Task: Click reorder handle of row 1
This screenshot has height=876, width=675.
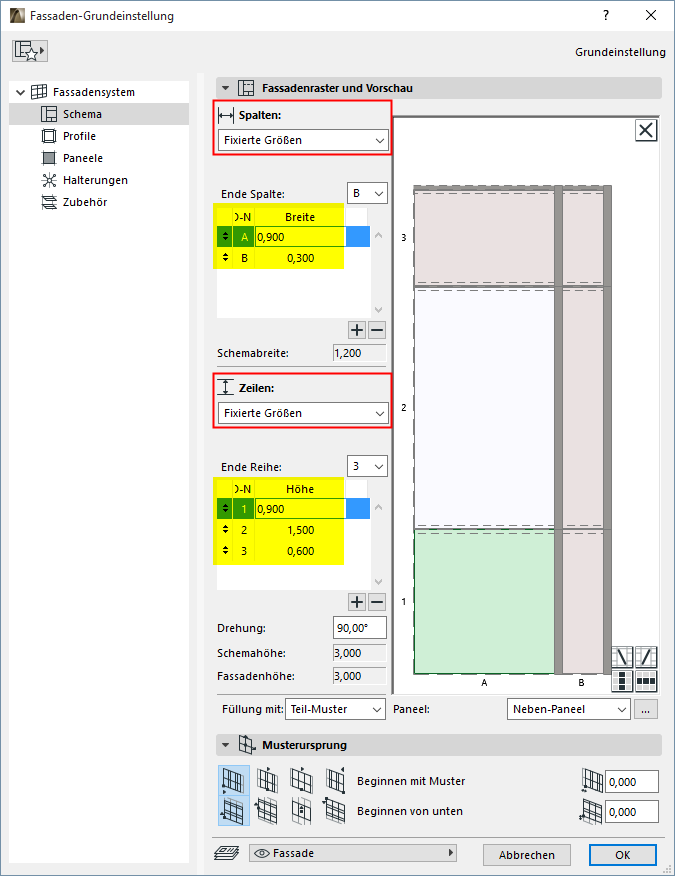Action: click(x=225, y=508)
